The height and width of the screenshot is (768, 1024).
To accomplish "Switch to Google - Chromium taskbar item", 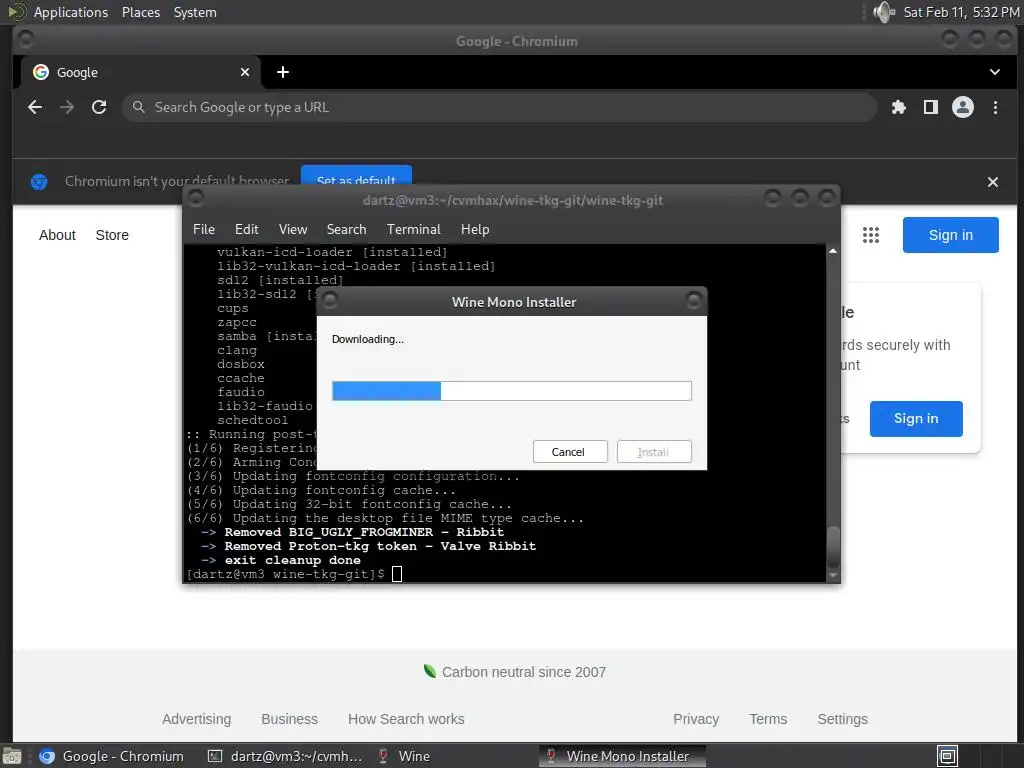I will [112, 756].
